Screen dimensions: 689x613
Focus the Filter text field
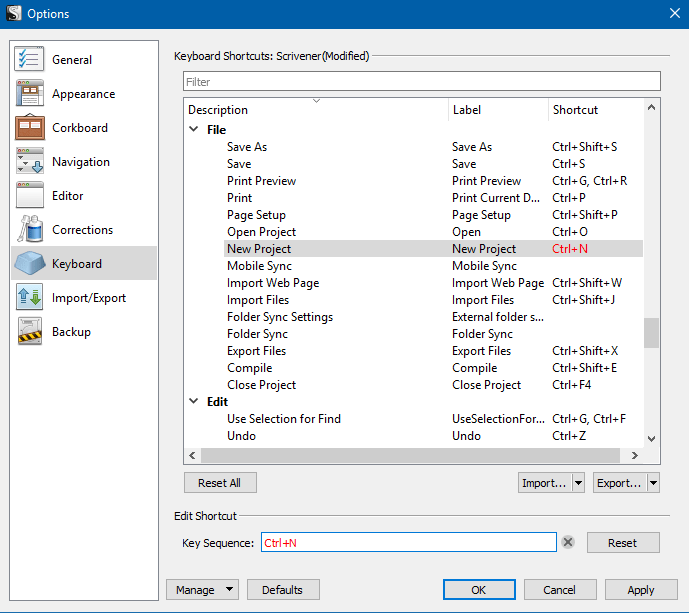pos(421,82)
